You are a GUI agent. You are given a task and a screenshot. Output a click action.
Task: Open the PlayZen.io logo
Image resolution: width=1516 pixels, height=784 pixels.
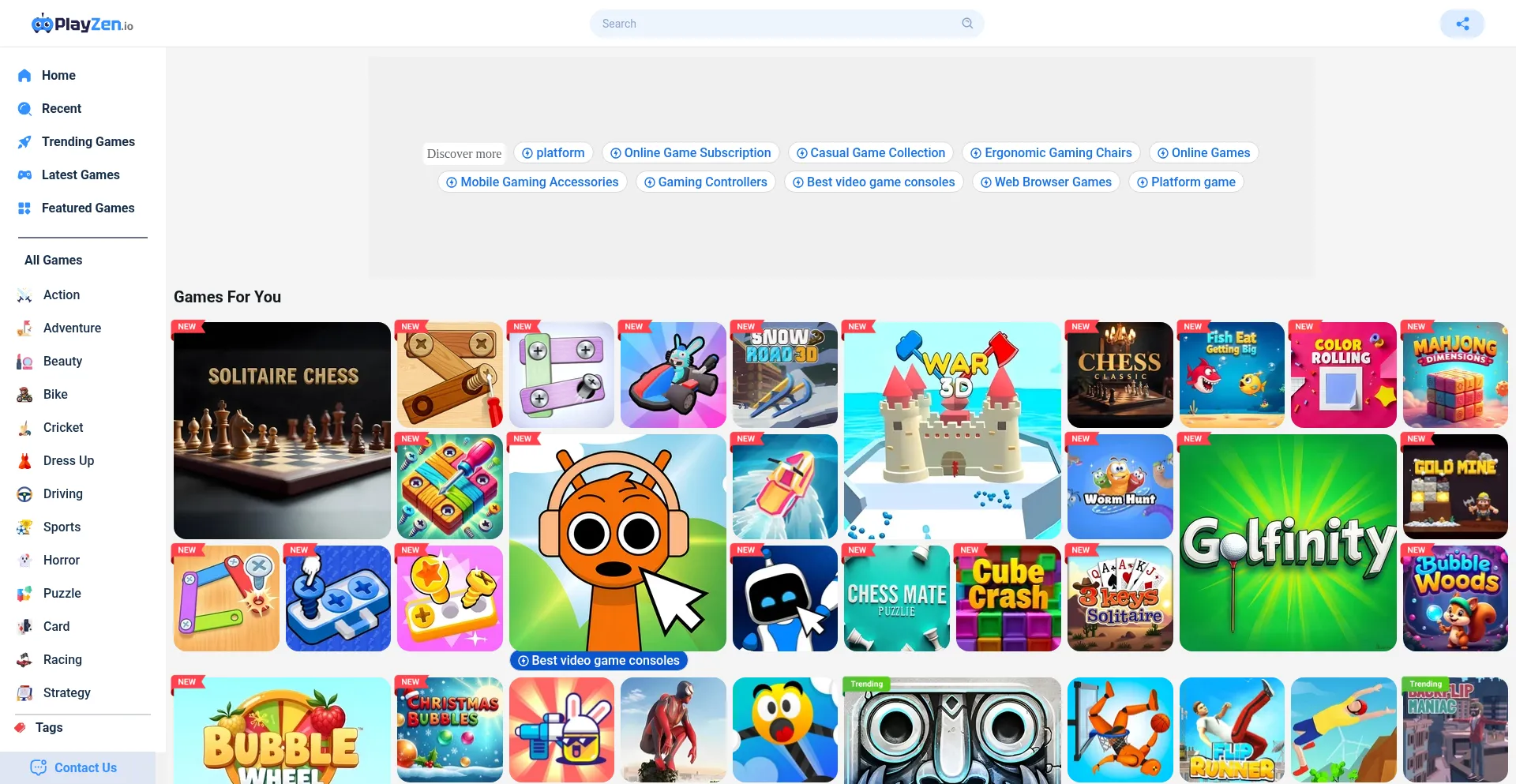click(x=82, y=24)
